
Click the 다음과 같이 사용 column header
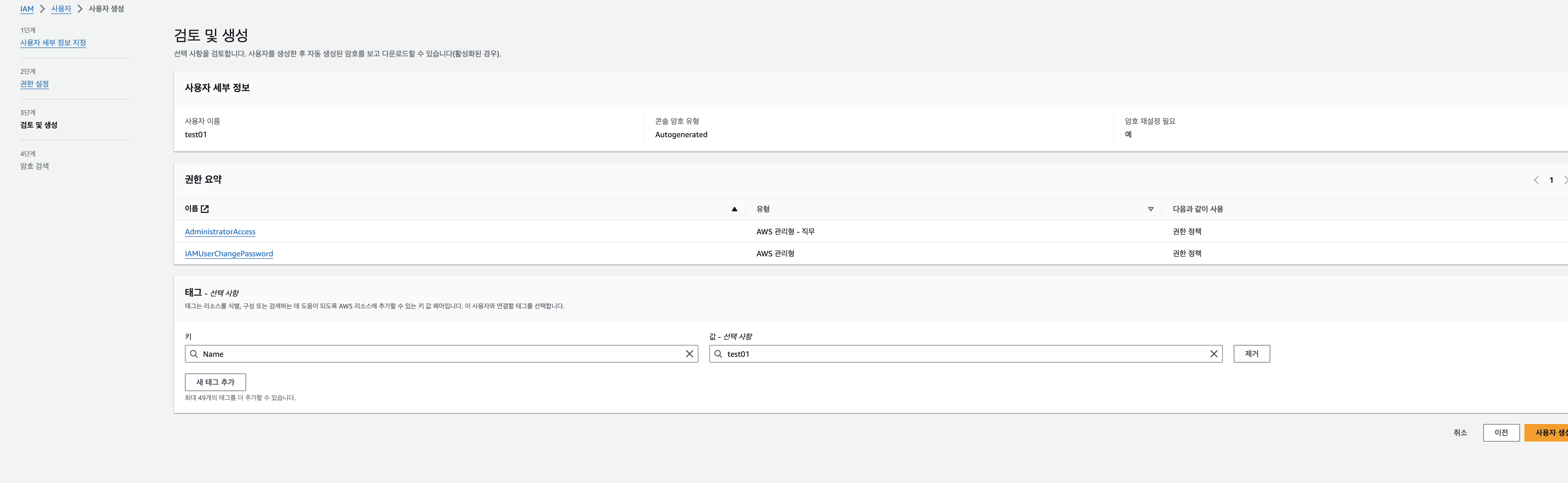(x=1197, y=209)
